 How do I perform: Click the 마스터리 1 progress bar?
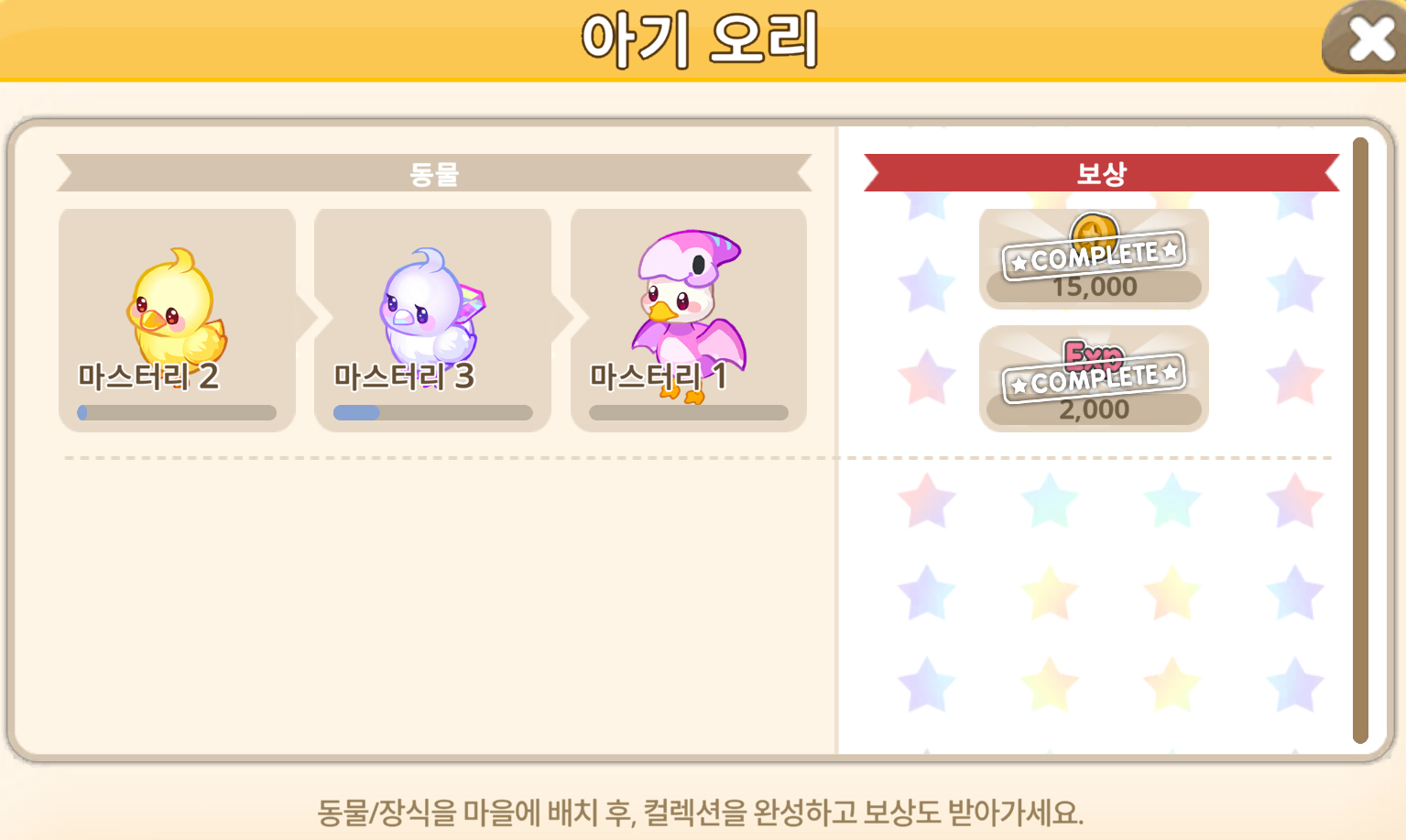[689, 412]
